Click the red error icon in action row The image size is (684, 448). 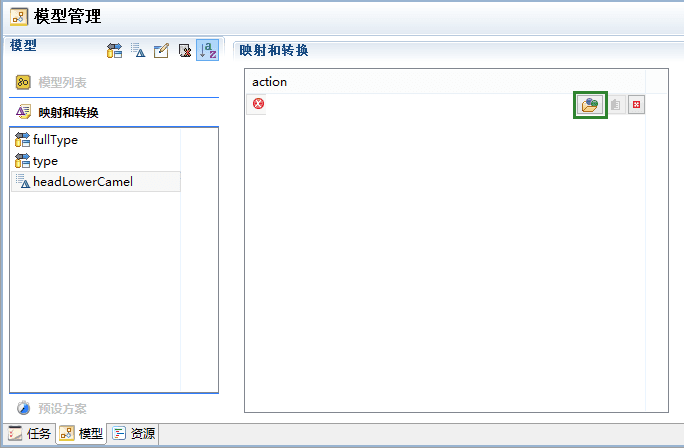[x=258, y=104]
